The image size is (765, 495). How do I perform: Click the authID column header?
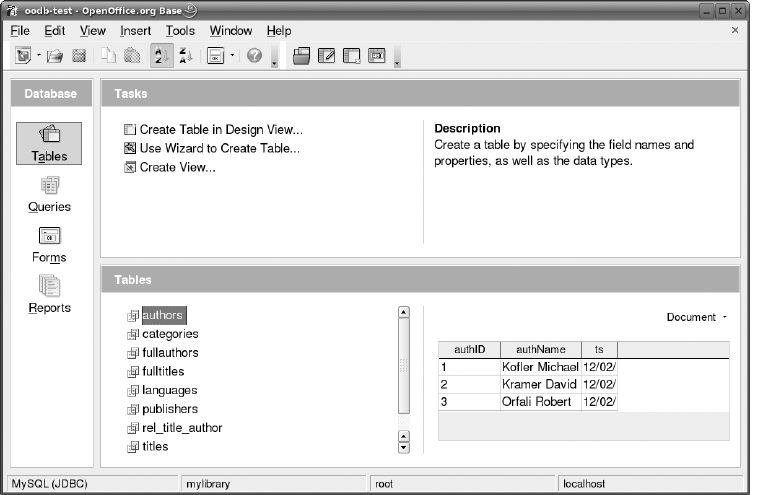pos(469,350)
